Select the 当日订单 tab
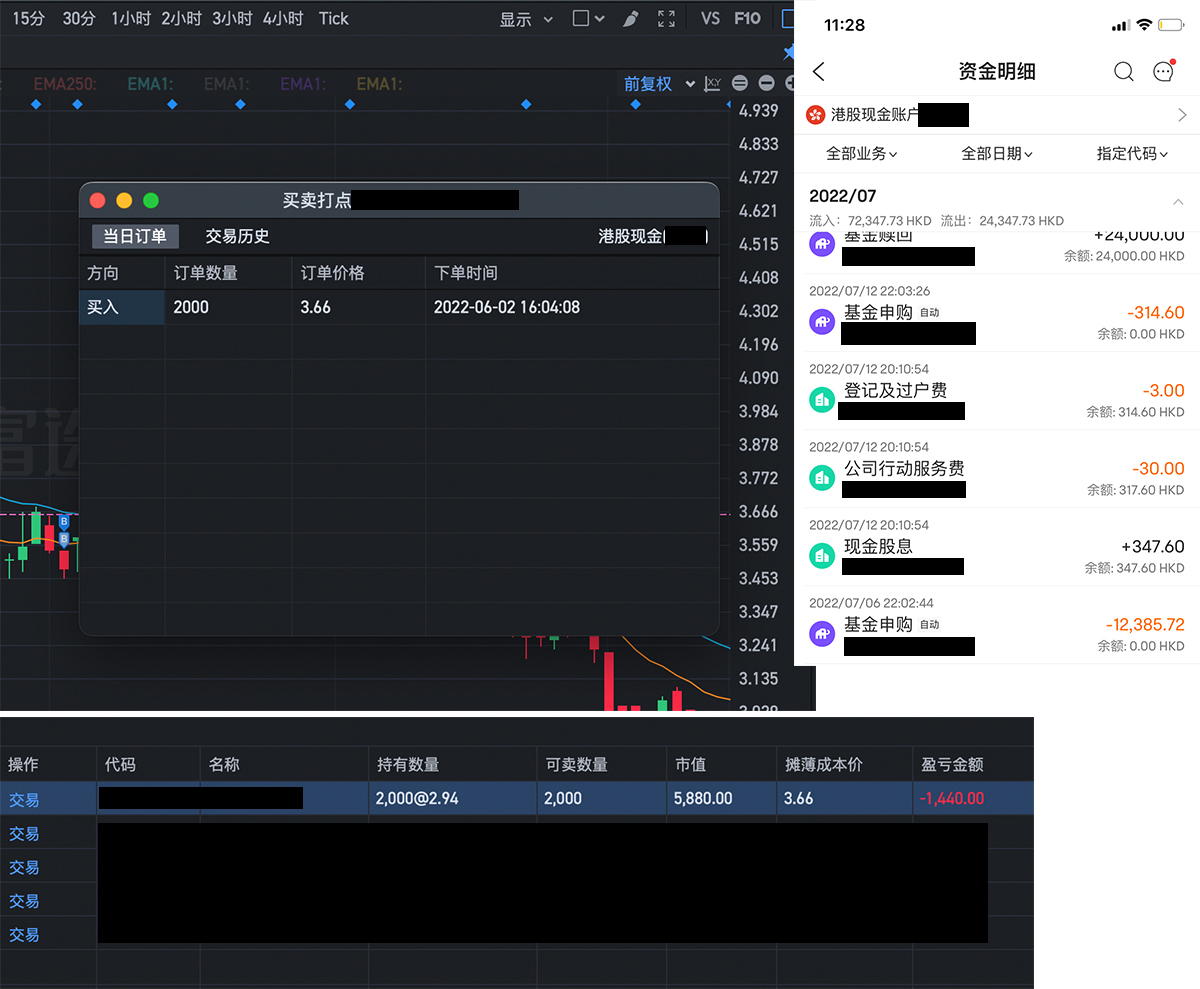Image resolution: width=1200 pixels, height=989 pixels. click(134, 236)
